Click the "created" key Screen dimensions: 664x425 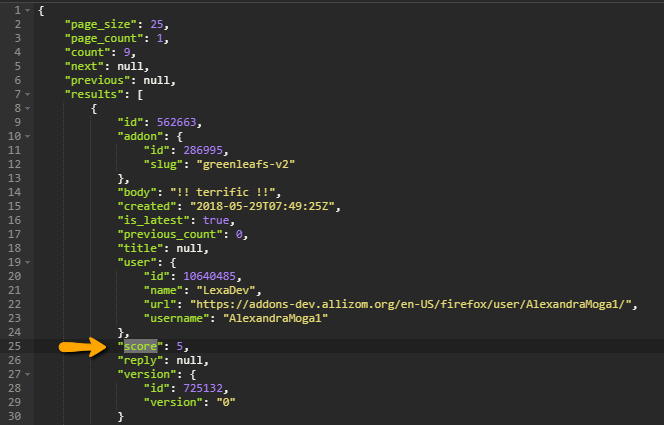[147, 206]
